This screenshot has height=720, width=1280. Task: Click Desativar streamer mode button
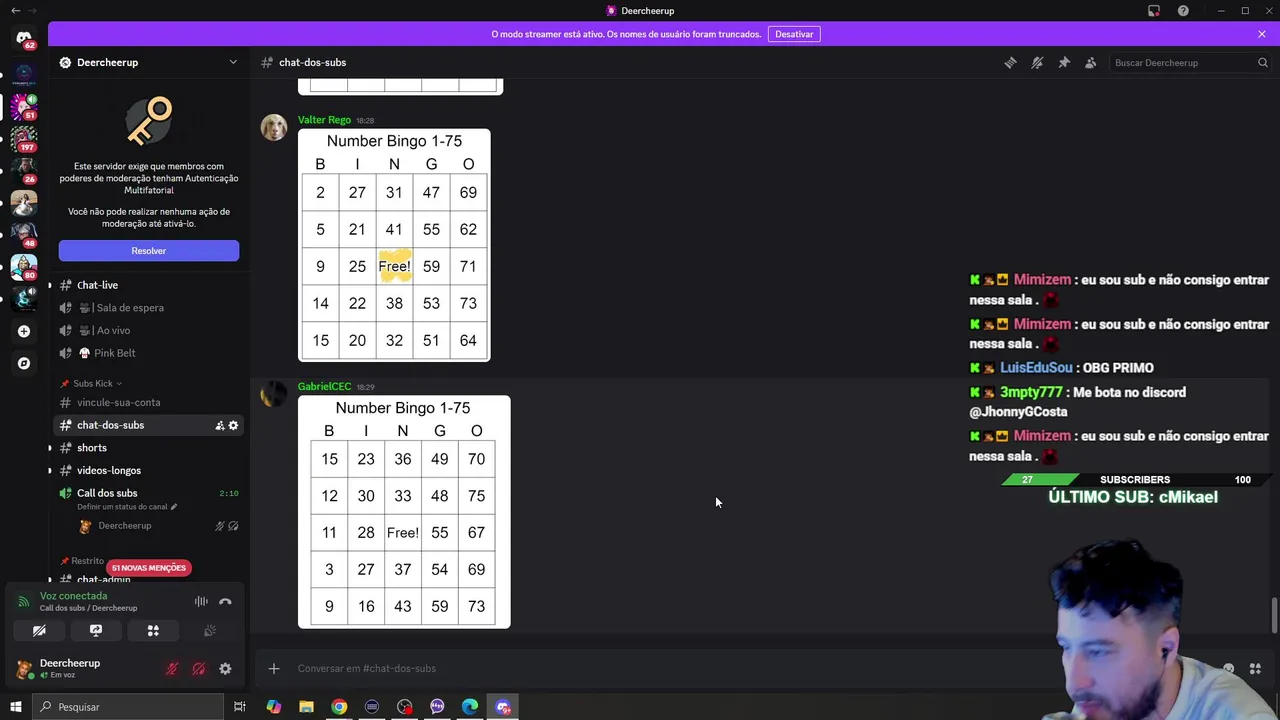(794, 34)
